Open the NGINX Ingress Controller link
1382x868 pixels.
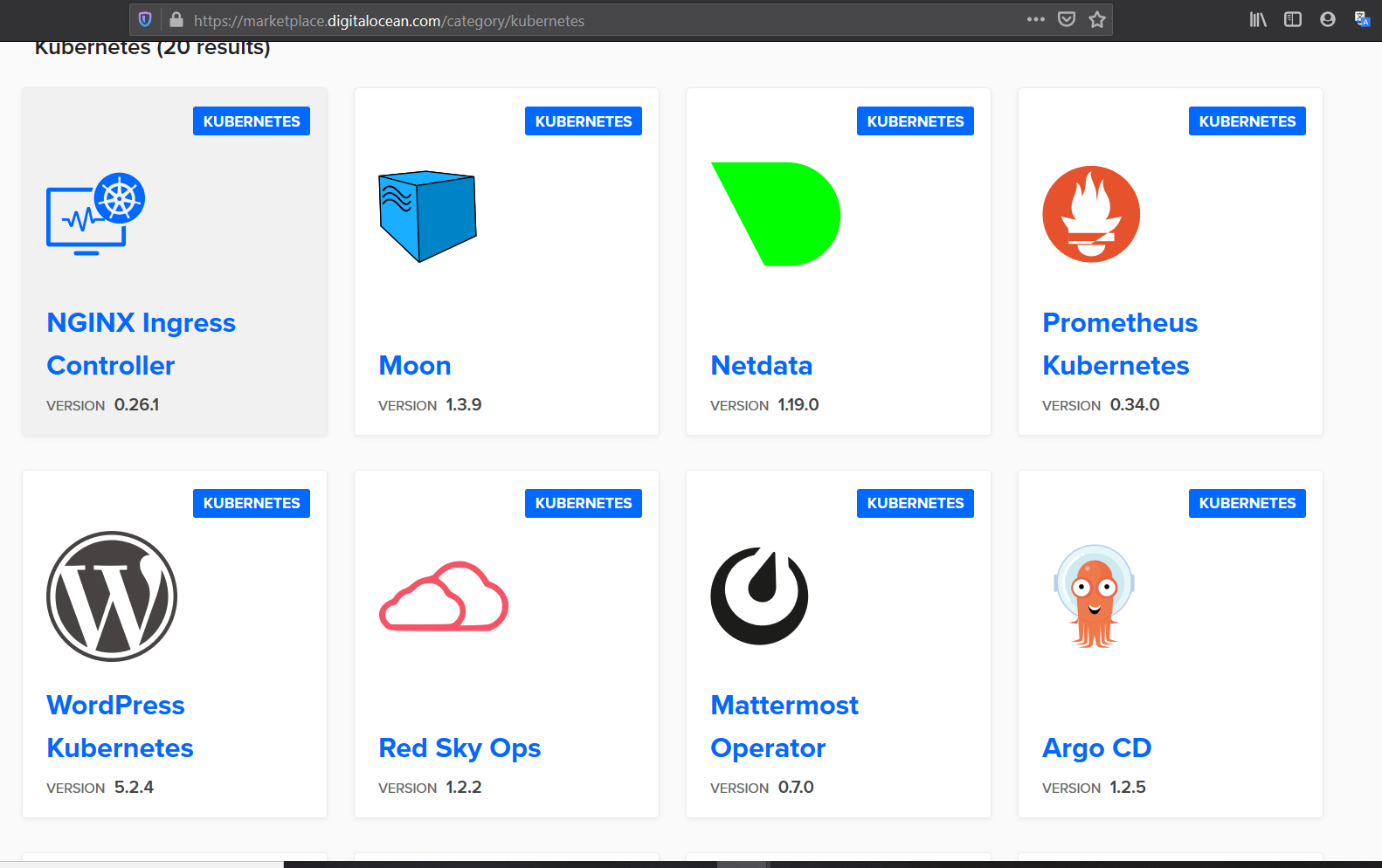pos(141,343)
